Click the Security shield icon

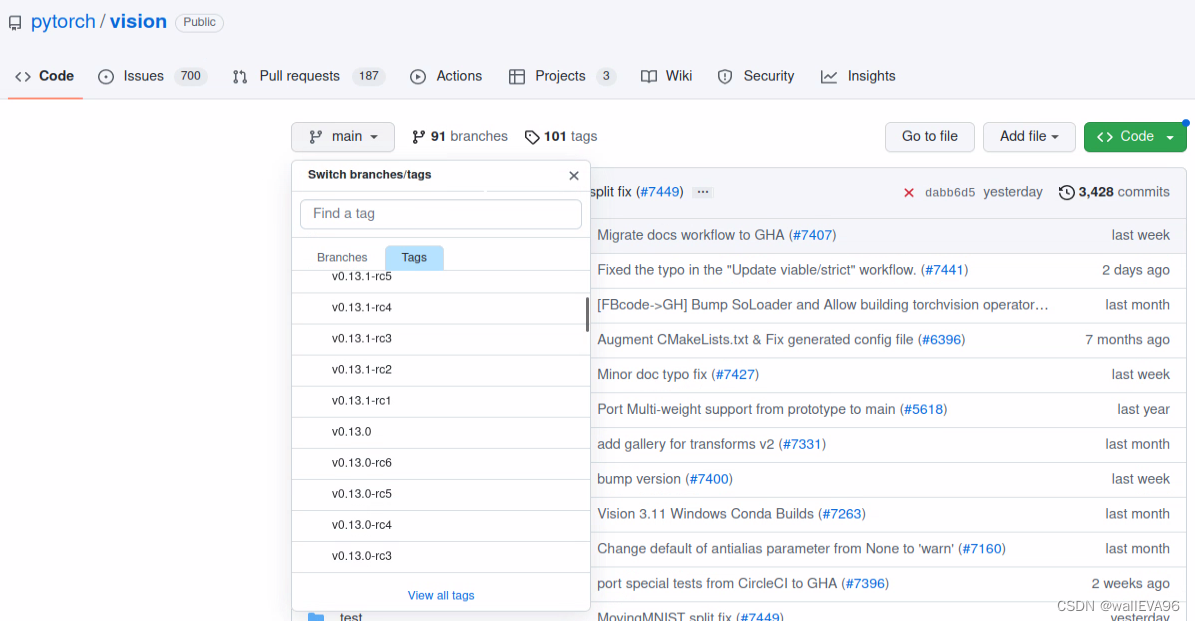725,76
